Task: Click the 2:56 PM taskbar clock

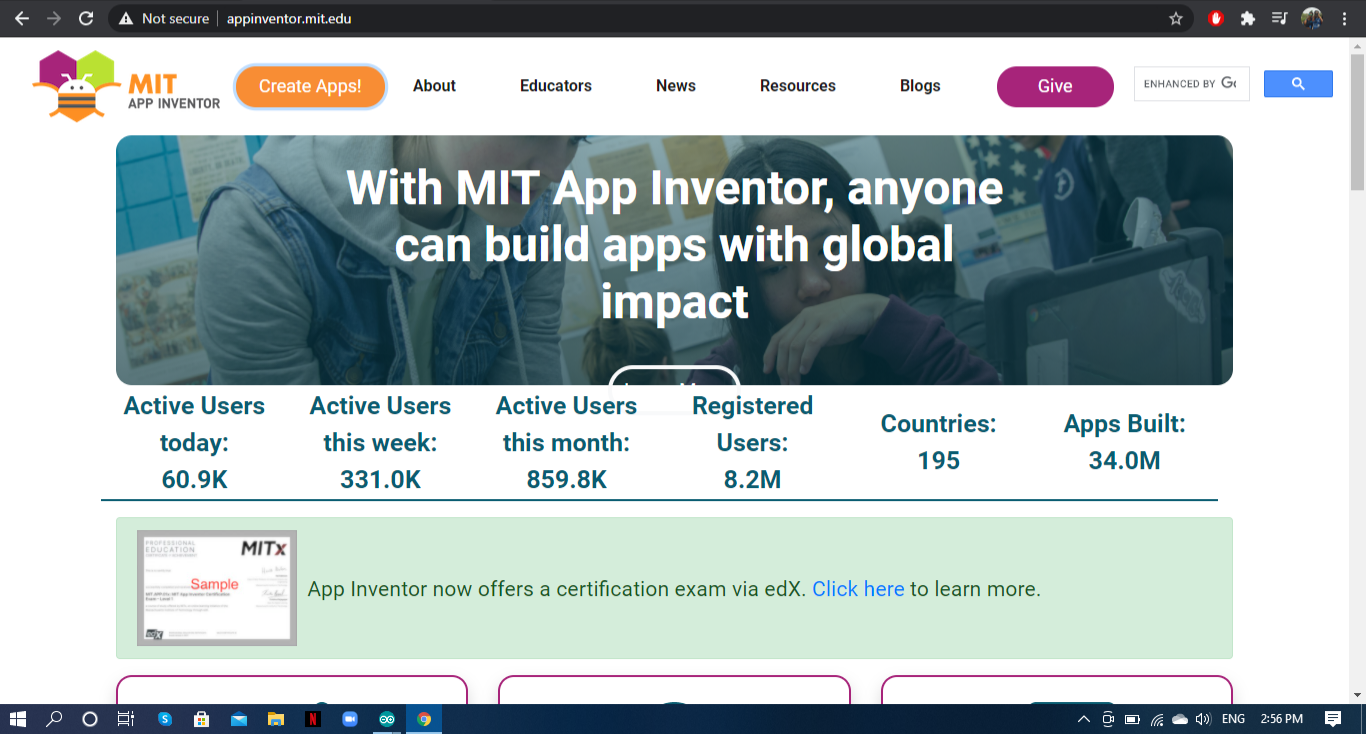Action: click(x=1282, y=719)
